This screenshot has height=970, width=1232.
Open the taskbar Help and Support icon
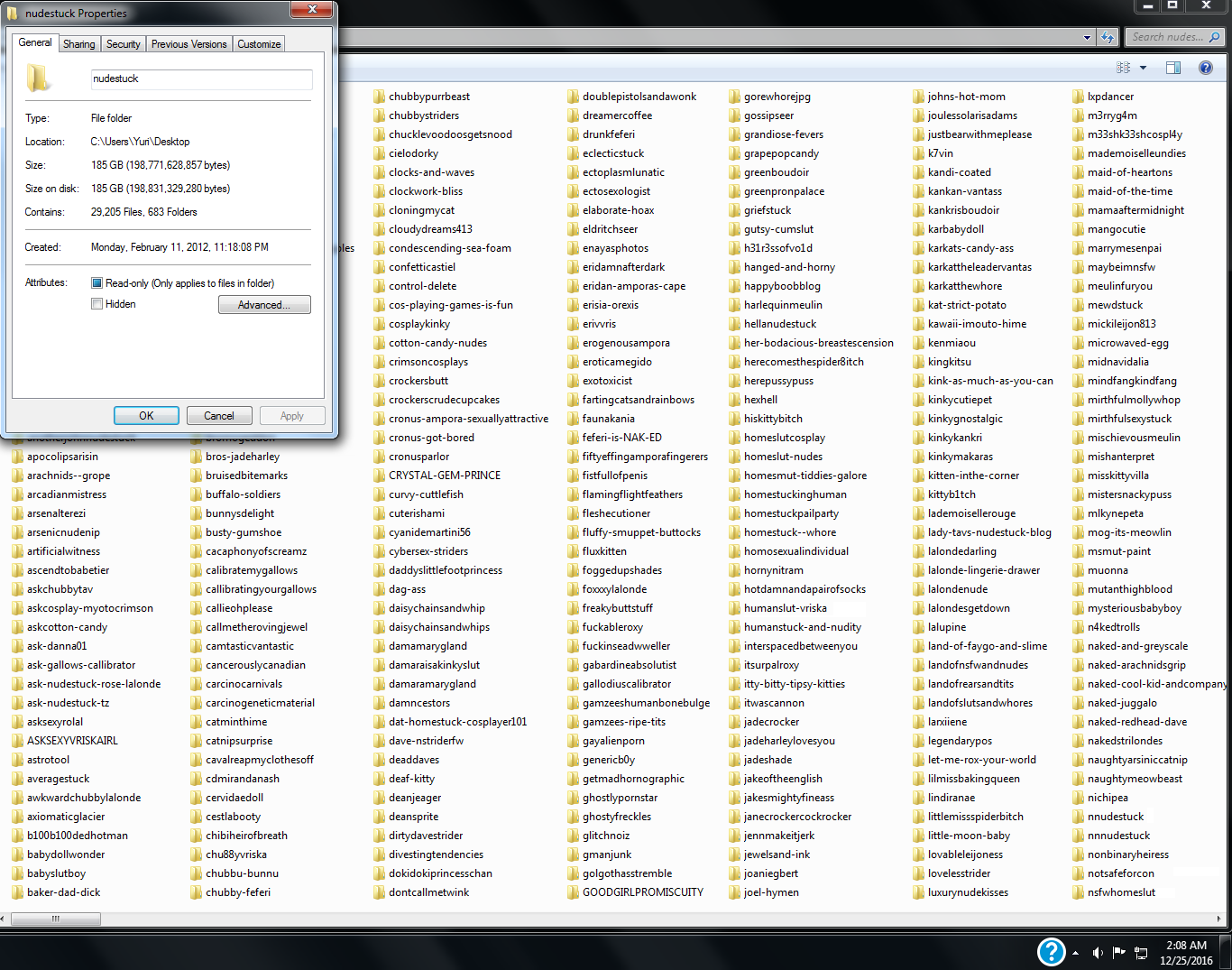click(x=1052, y=952)
